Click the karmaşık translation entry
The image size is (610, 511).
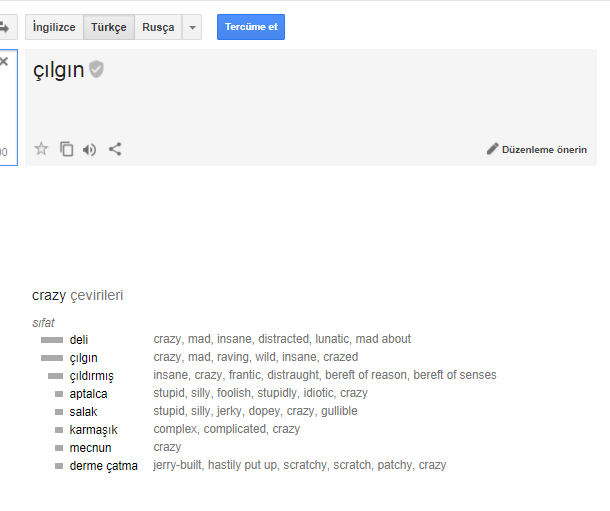click(93, 430)
